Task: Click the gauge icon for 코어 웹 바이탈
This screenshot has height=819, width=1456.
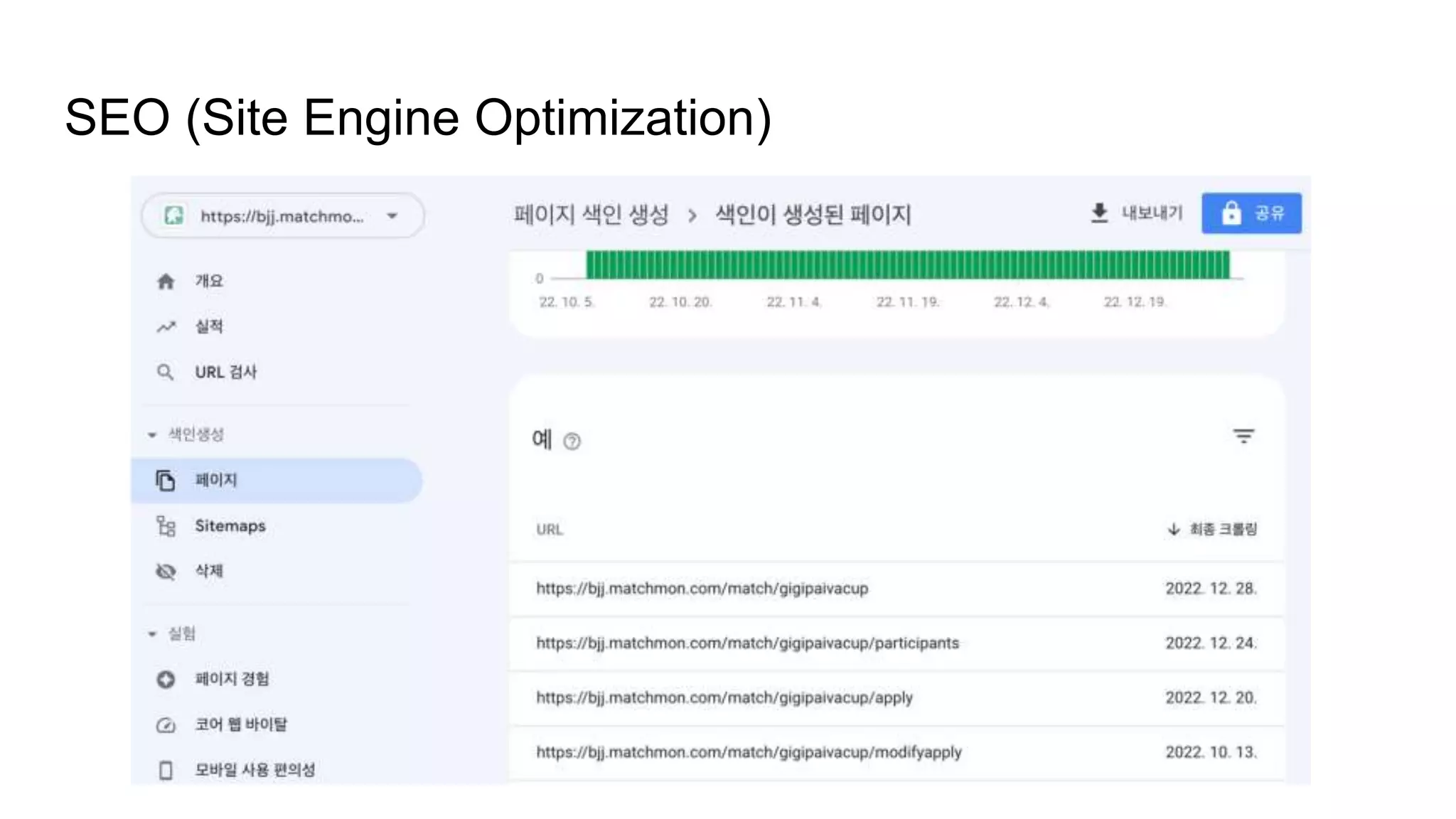Action: 166,725
